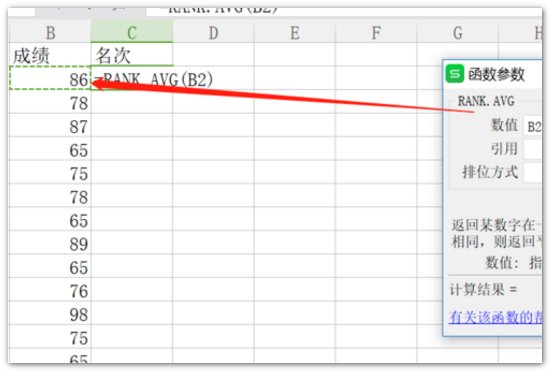Click the 函数参数 dialog title
551x372 pixels.
click(496, 74)
